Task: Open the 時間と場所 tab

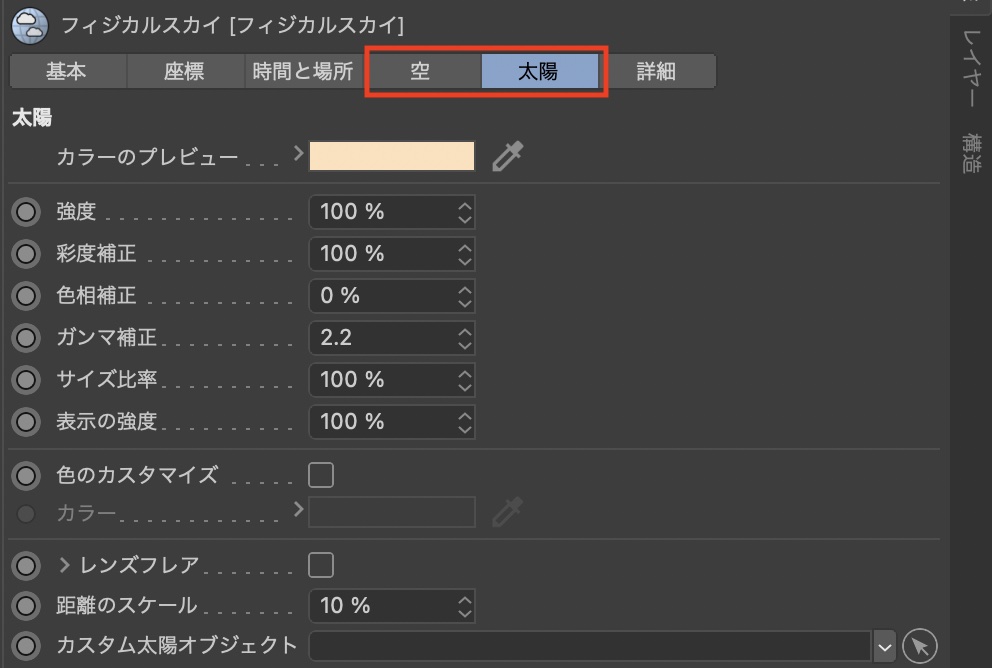Action: tap(303, 72)
